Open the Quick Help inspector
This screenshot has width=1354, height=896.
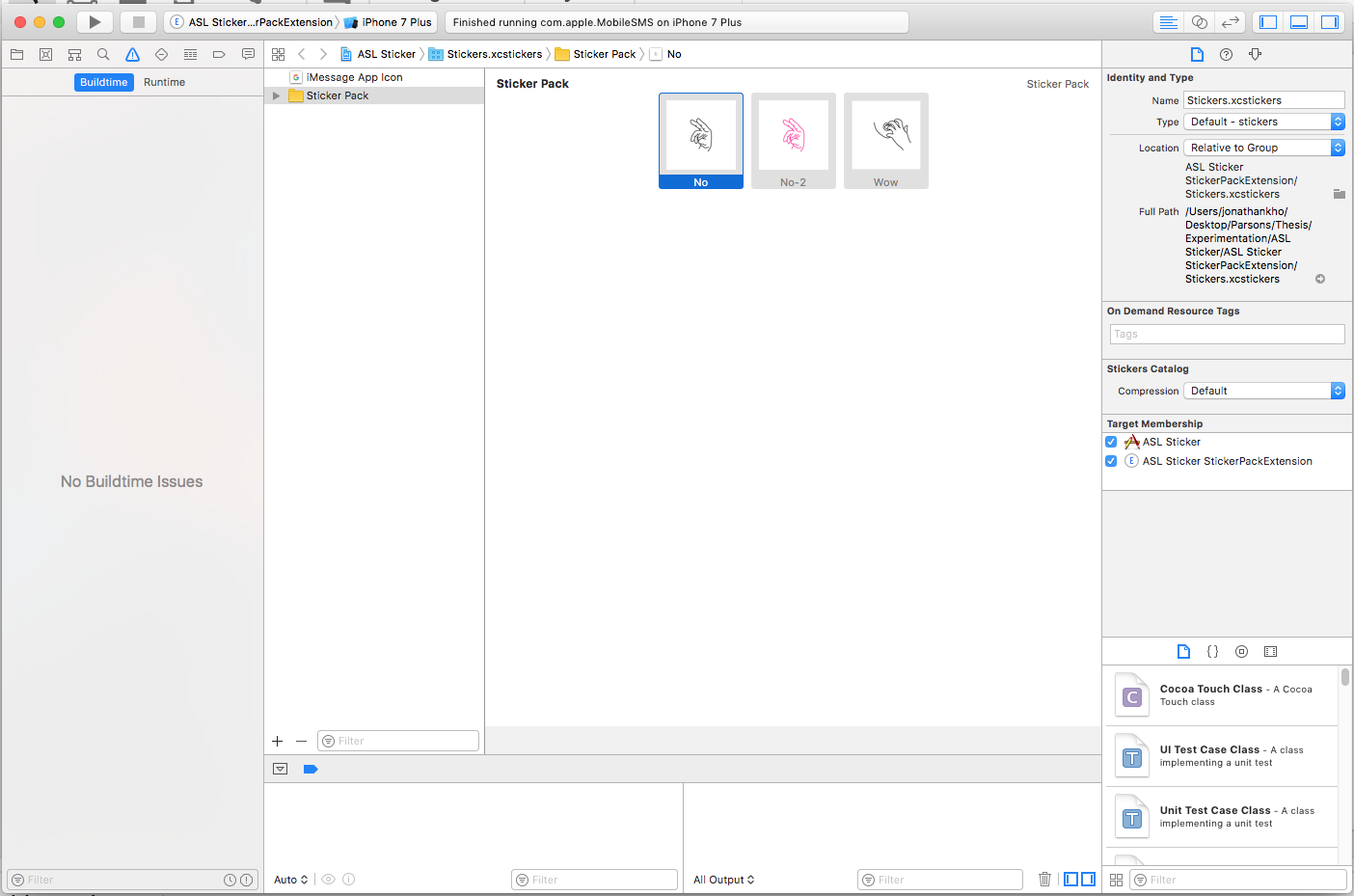pos(1226,55)
